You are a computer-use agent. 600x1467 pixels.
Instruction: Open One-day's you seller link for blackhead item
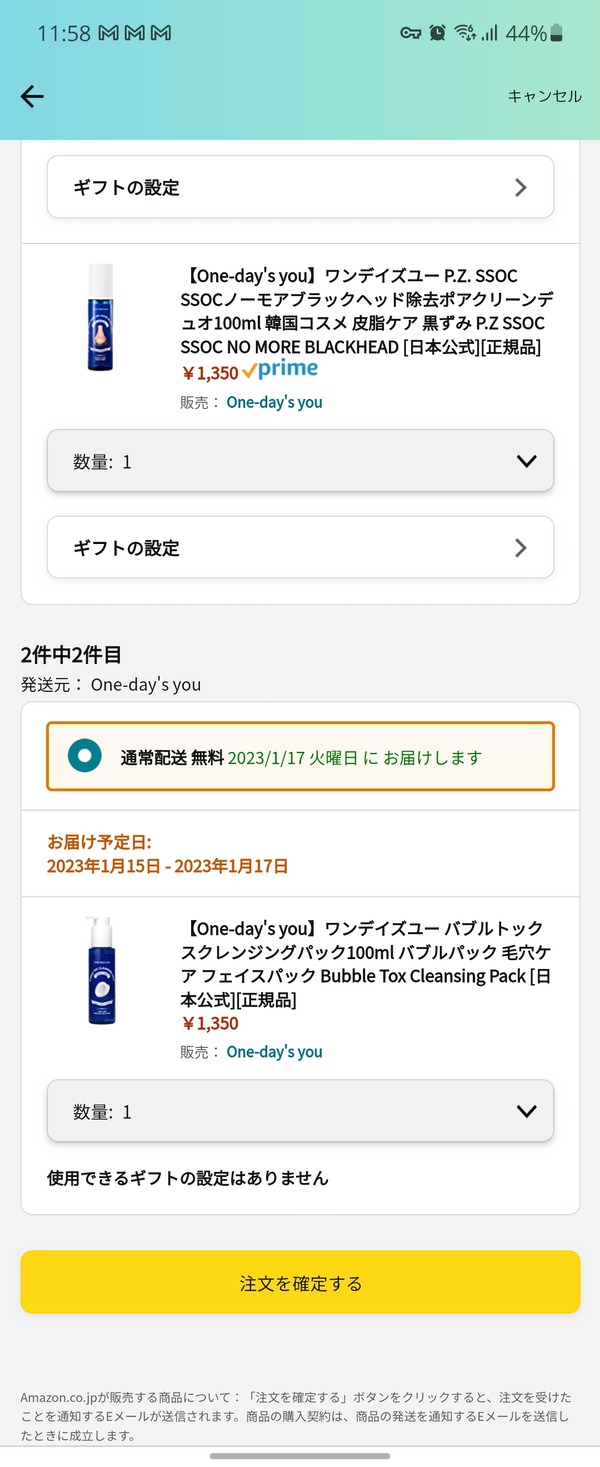(x=275, y=402)
